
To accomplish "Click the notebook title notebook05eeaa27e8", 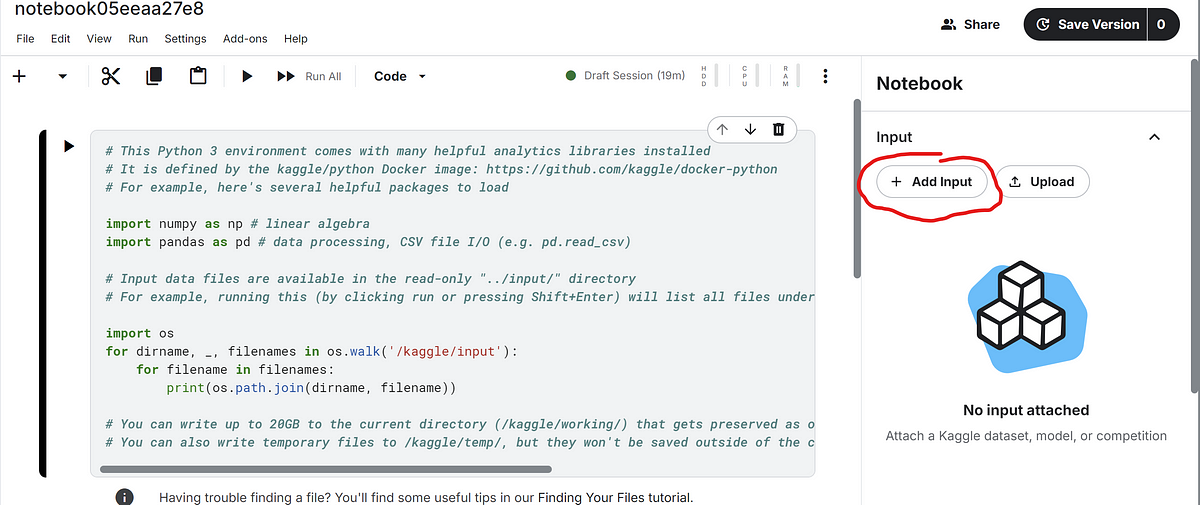I will [x=110, y=8].
